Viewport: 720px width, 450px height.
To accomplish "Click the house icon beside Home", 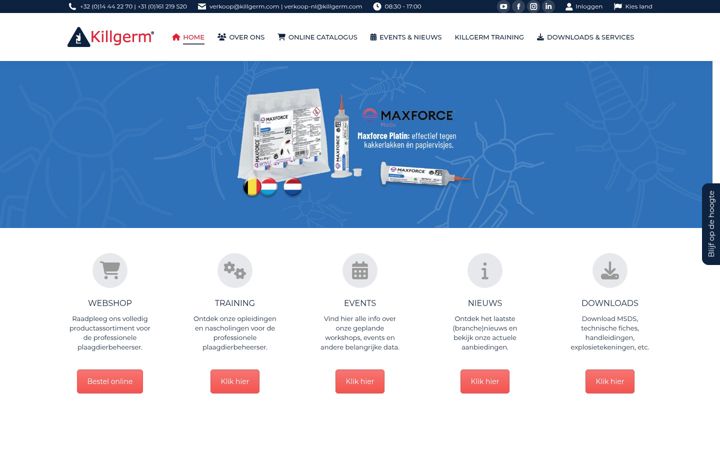I will 176,37.
